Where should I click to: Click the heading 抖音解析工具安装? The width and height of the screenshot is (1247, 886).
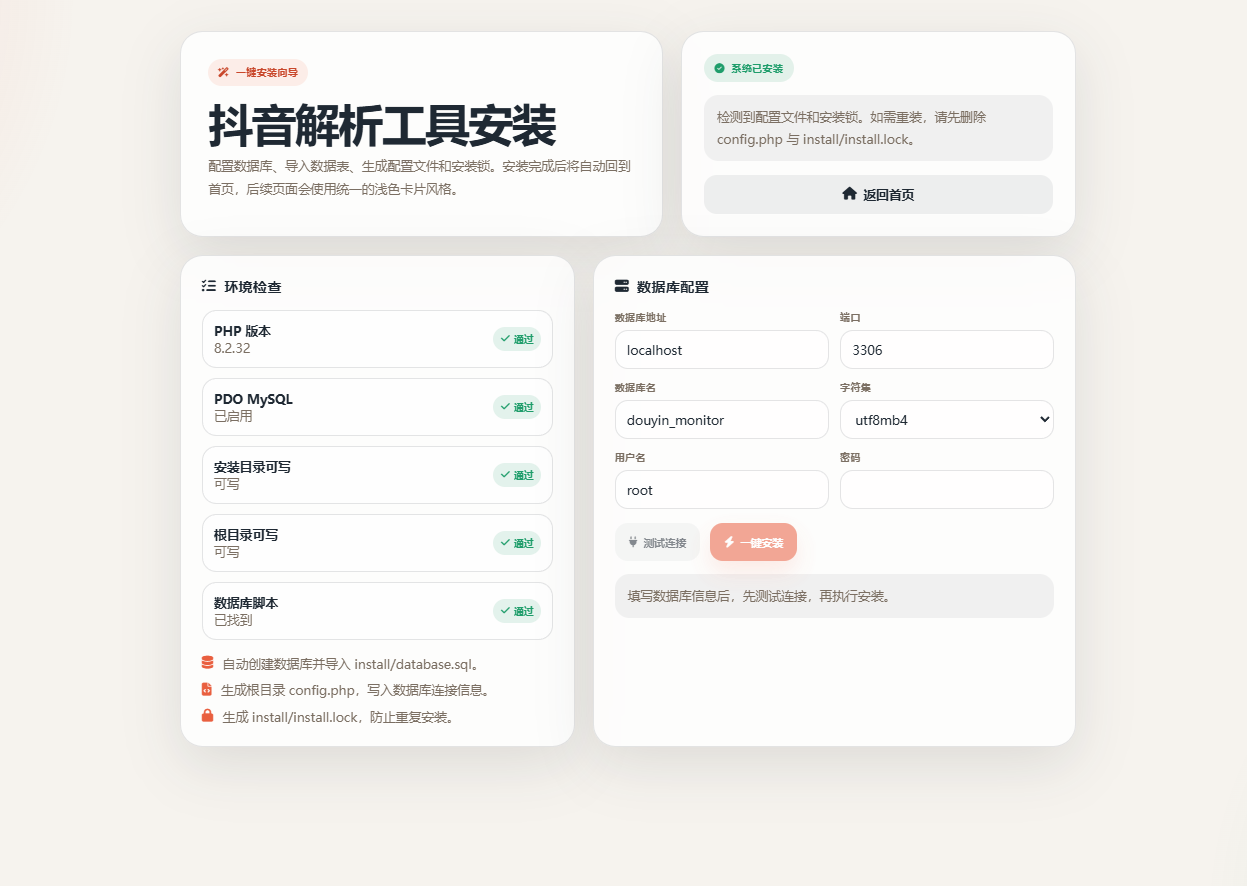(x=382, y=127)
